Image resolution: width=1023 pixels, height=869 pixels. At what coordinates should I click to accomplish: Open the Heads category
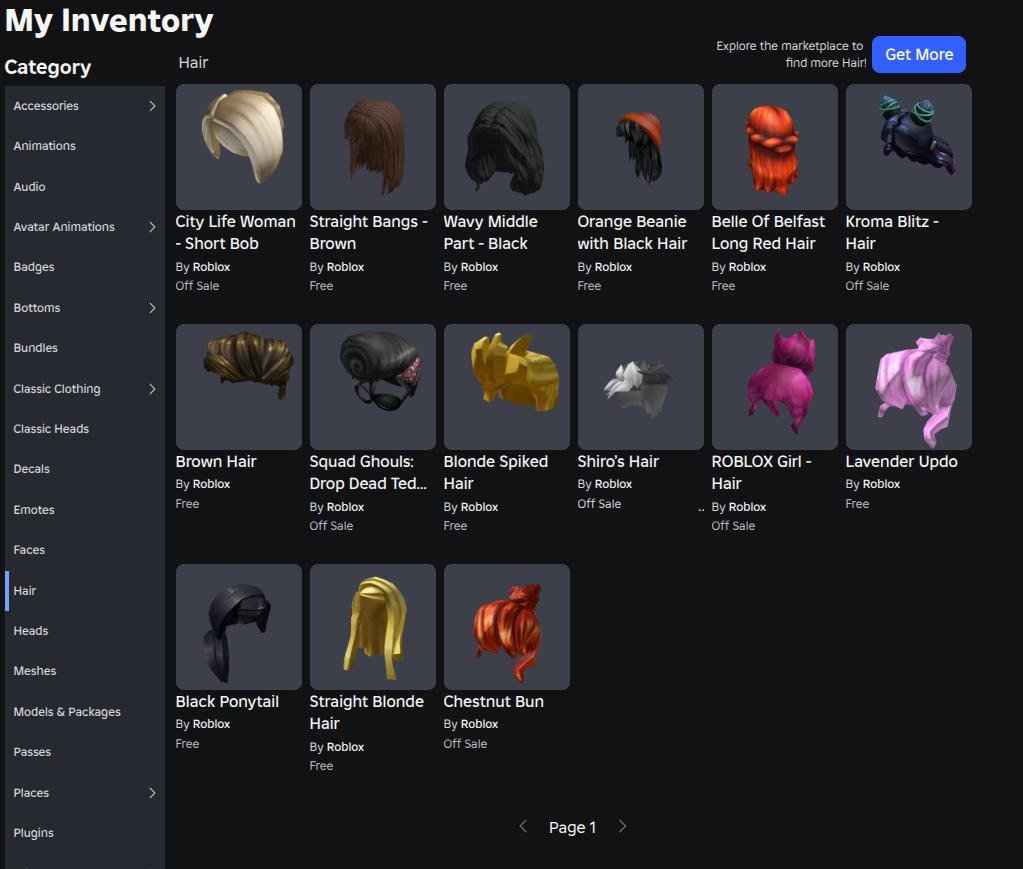tap(85, 631)
